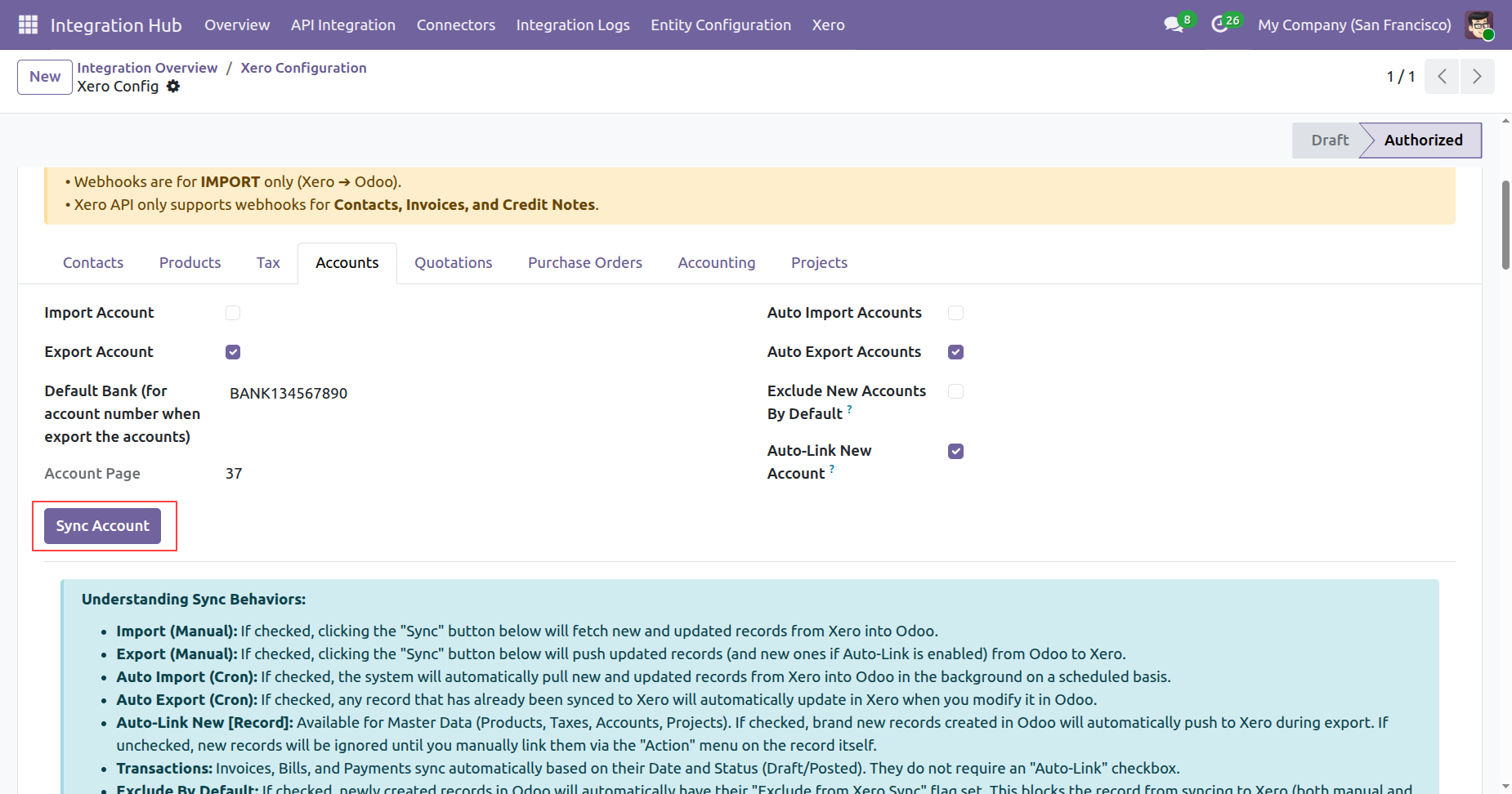Open the My Company (San Francisco) switcher

pos(1354,25)
